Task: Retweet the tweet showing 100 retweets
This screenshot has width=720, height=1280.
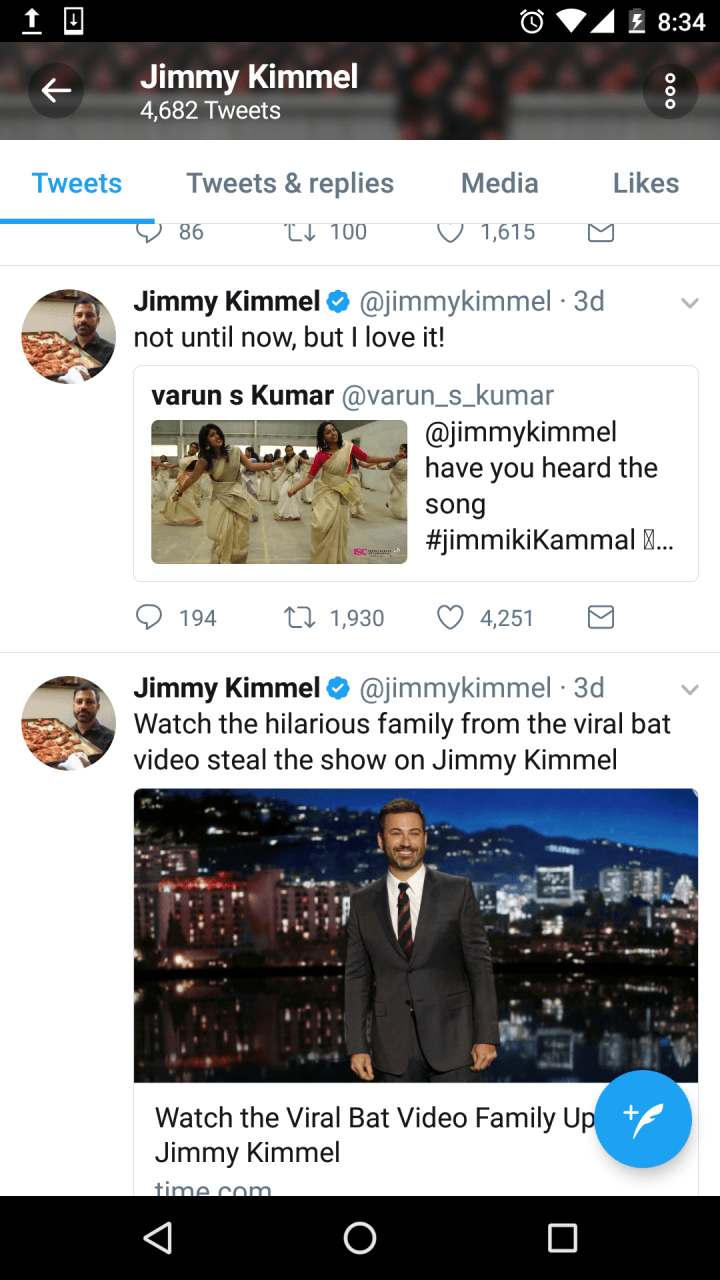Action: [x=299, y=233]
